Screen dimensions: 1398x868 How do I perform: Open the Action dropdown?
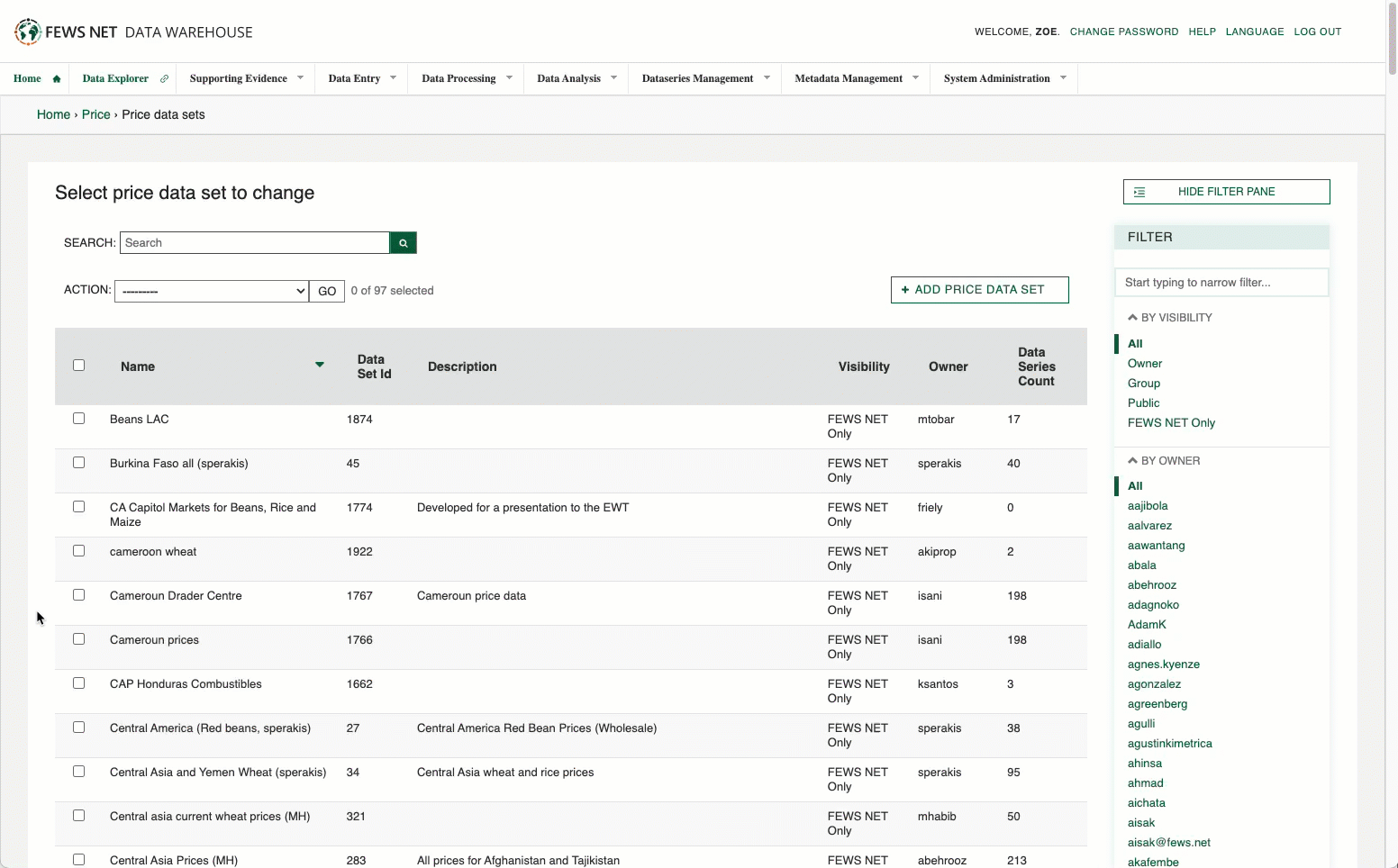click(x=212, y=292)
